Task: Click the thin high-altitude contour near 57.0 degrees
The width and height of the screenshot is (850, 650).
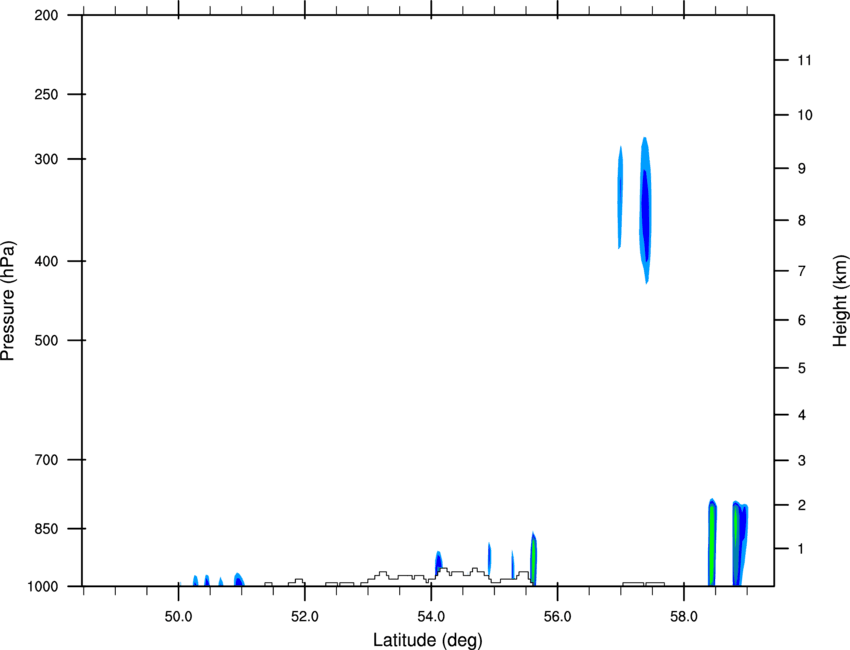Action: (620, 197)
